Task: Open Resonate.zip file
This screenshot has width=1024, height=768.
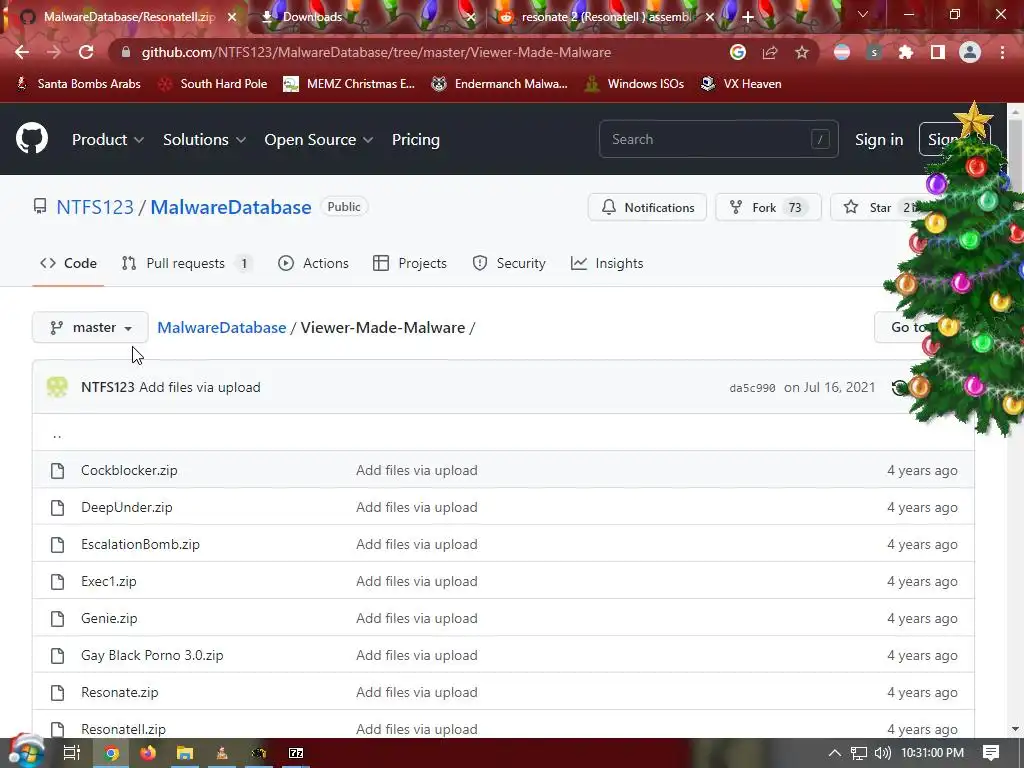Action: click(120, 692)
